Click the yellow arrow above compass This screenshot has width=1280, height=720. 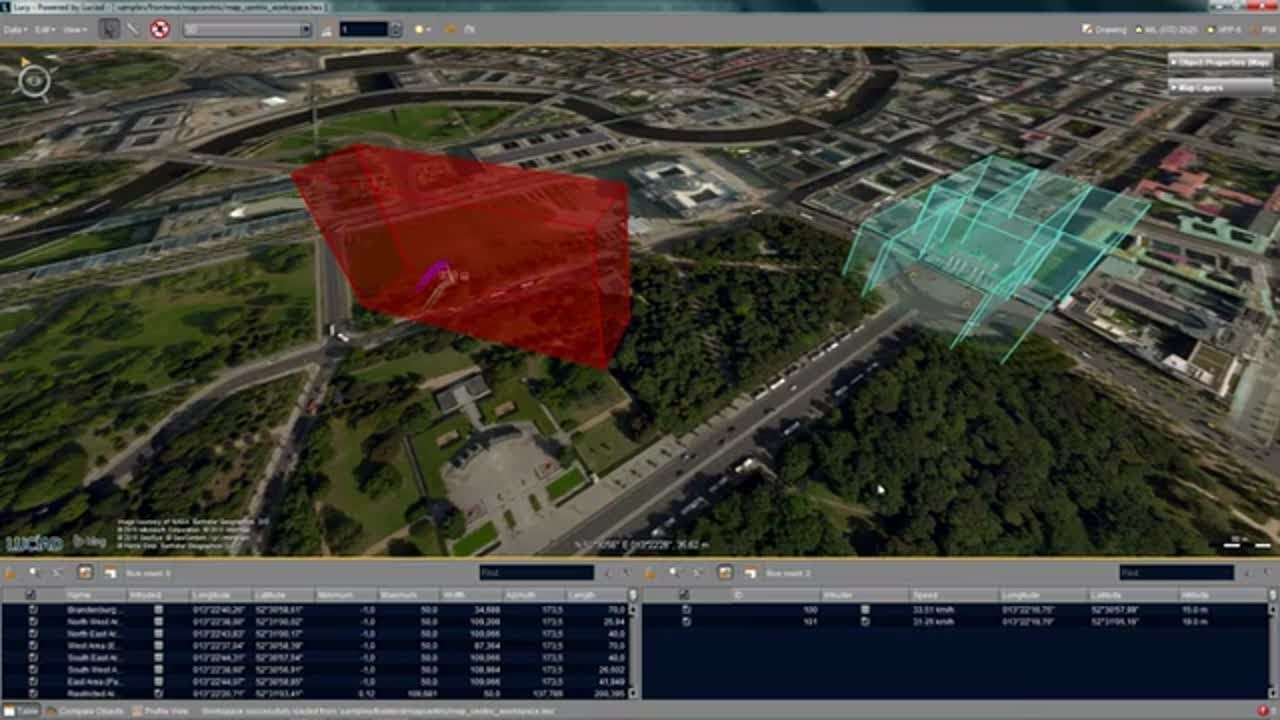pos(25,61)
